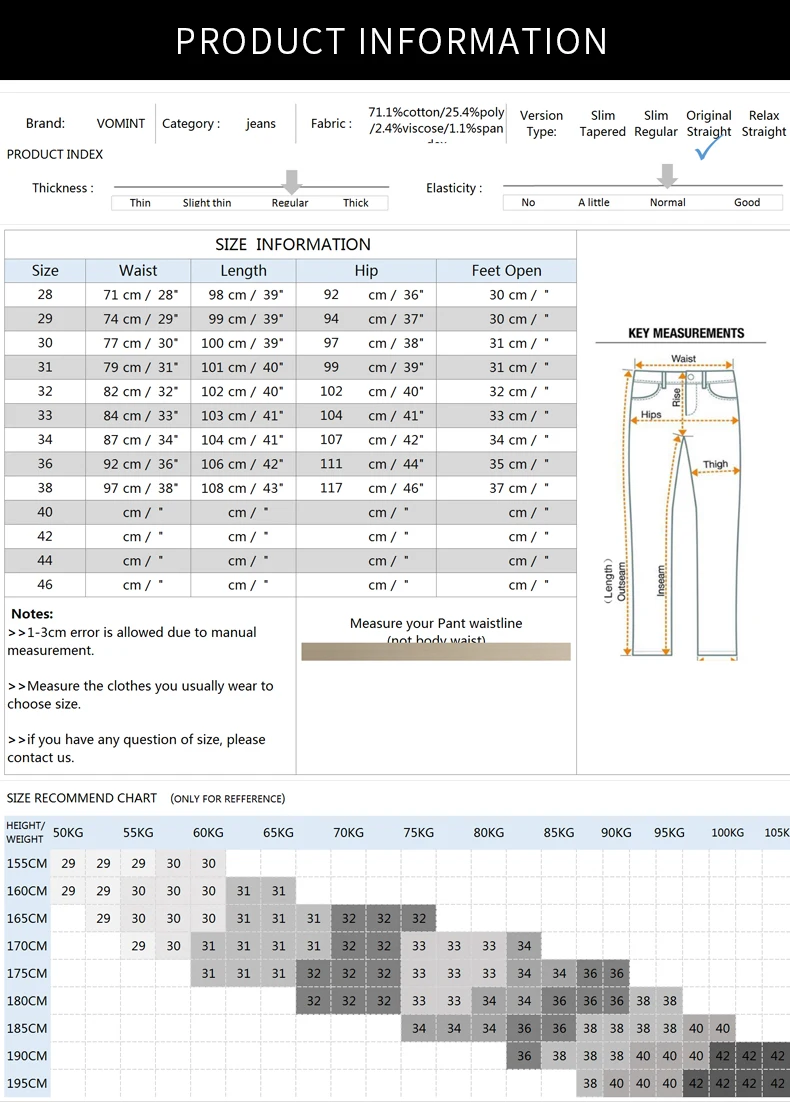Select the Relax Straight version type
This screenshot has width=790, height=1102.
[764, 123]
